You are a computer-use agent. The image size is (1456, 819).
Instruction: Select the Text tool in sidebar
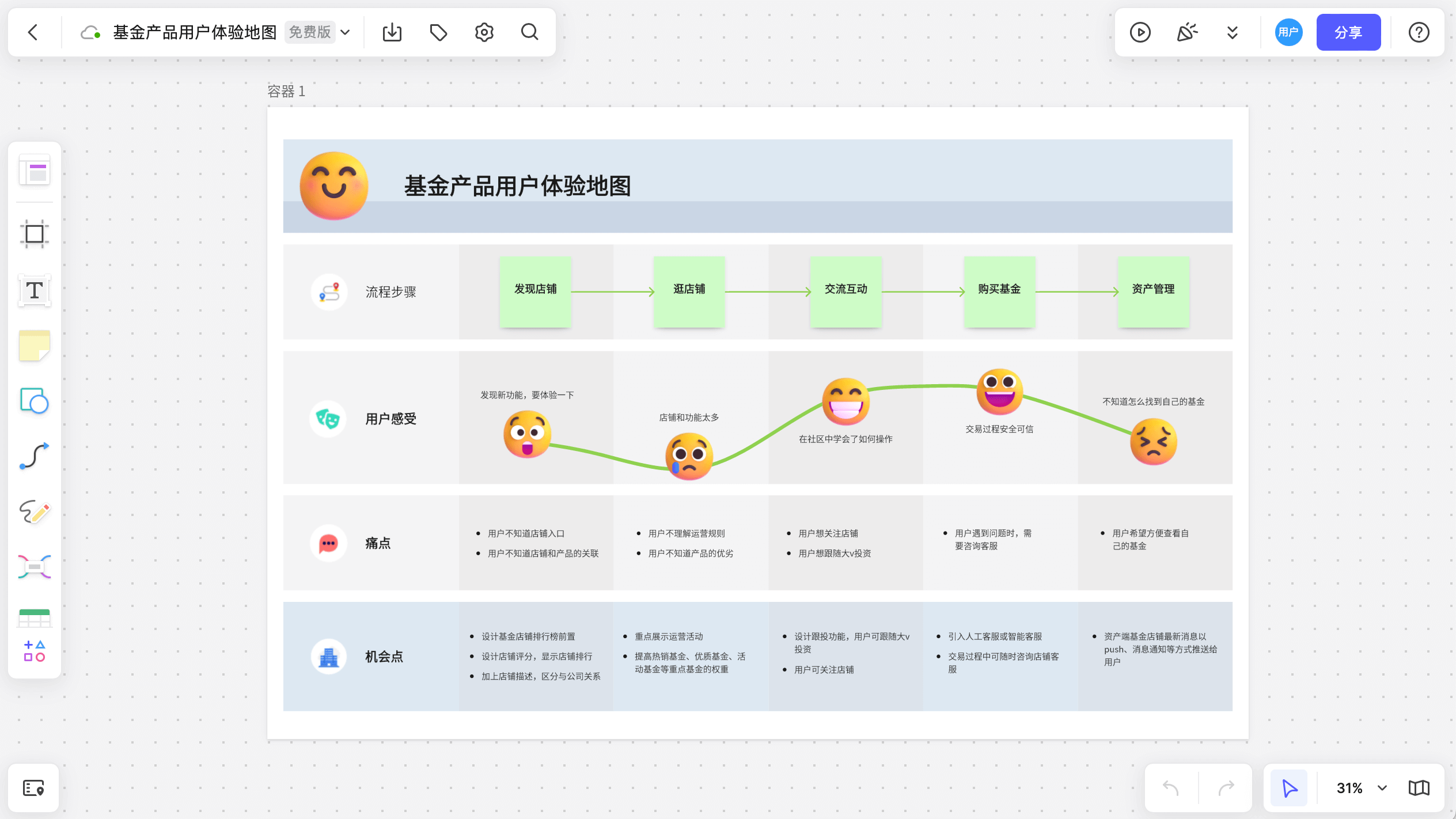click(35, 290)
